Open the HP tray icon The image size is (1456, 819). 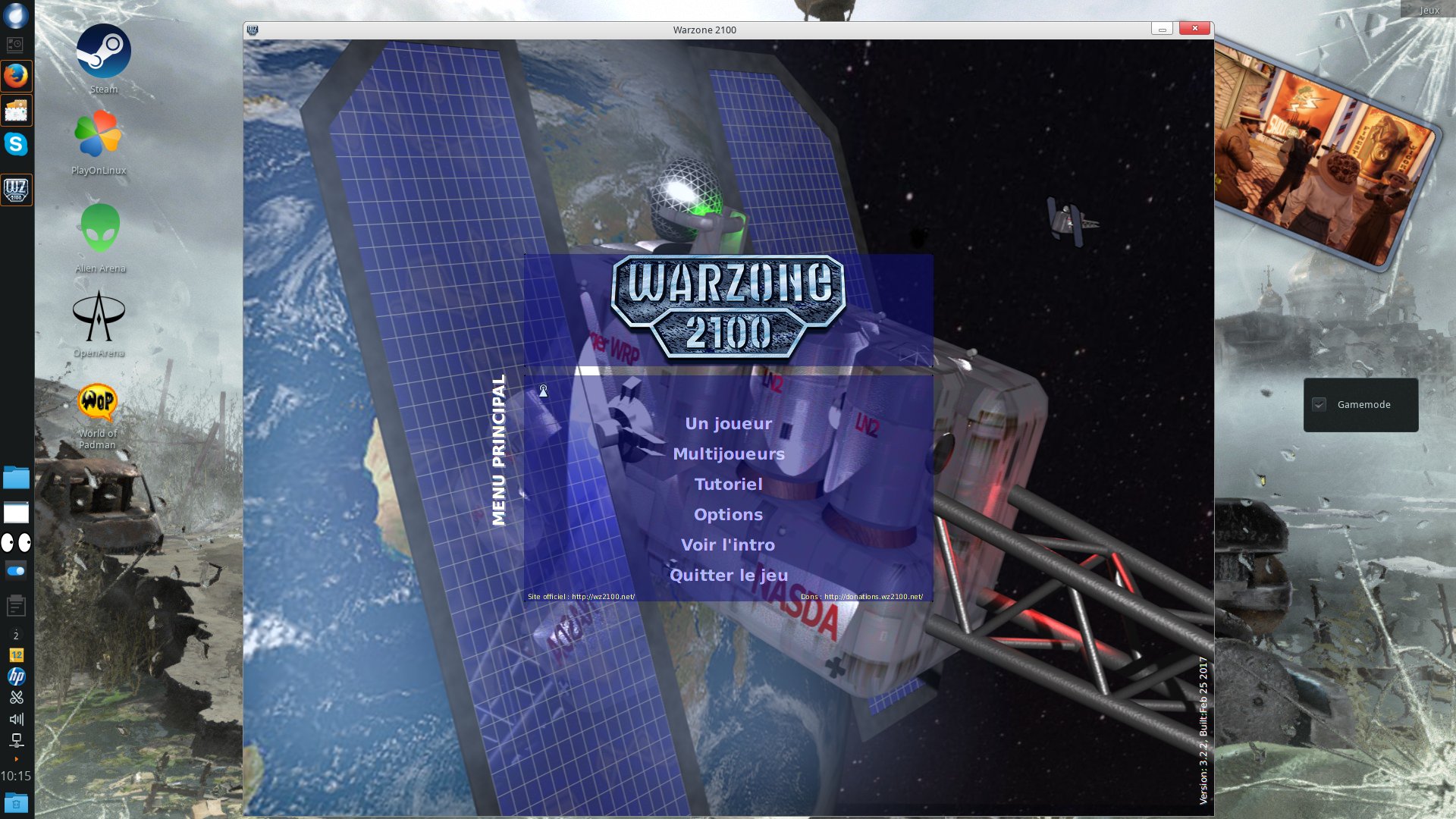pos(16,676)
